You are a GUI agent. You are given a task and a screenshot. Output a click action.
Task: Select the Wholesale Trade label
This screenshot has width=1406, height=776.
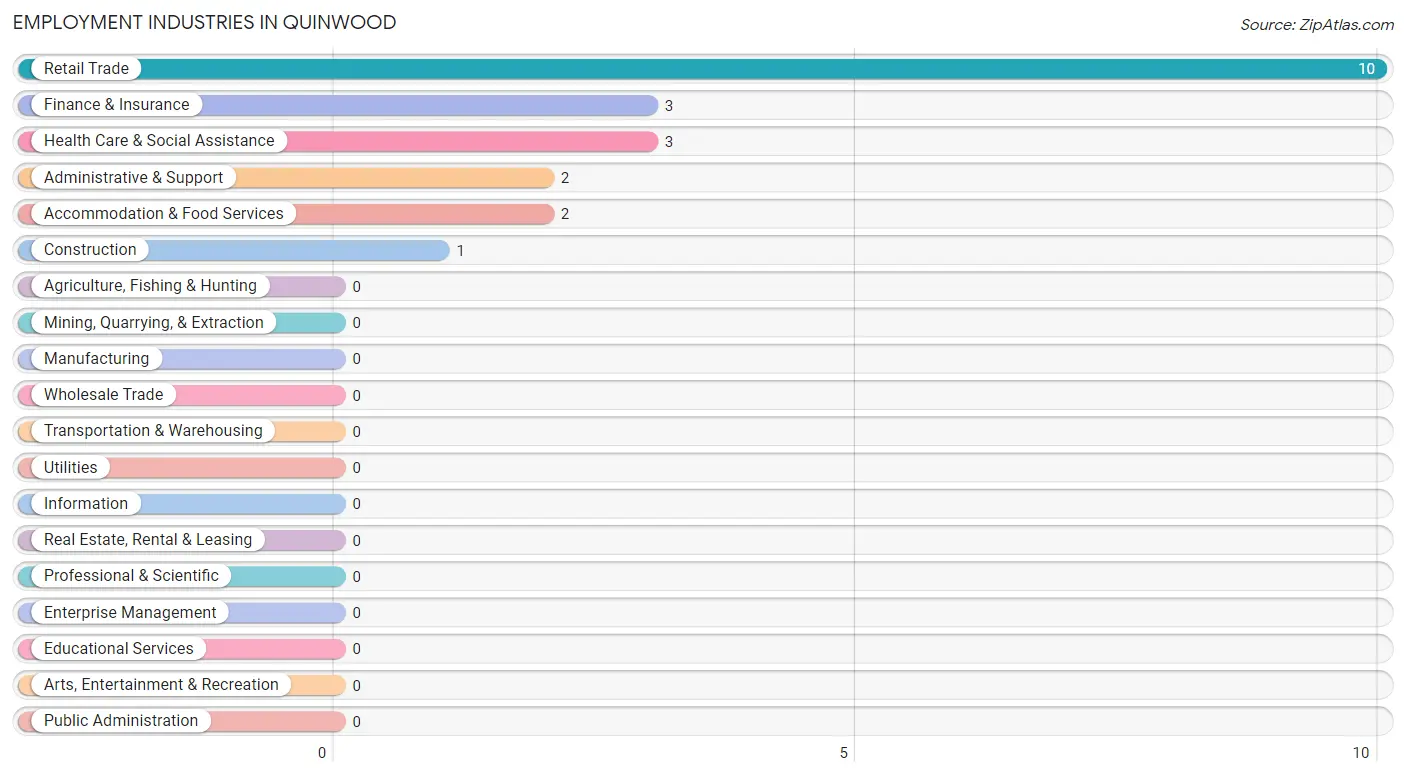103,394
